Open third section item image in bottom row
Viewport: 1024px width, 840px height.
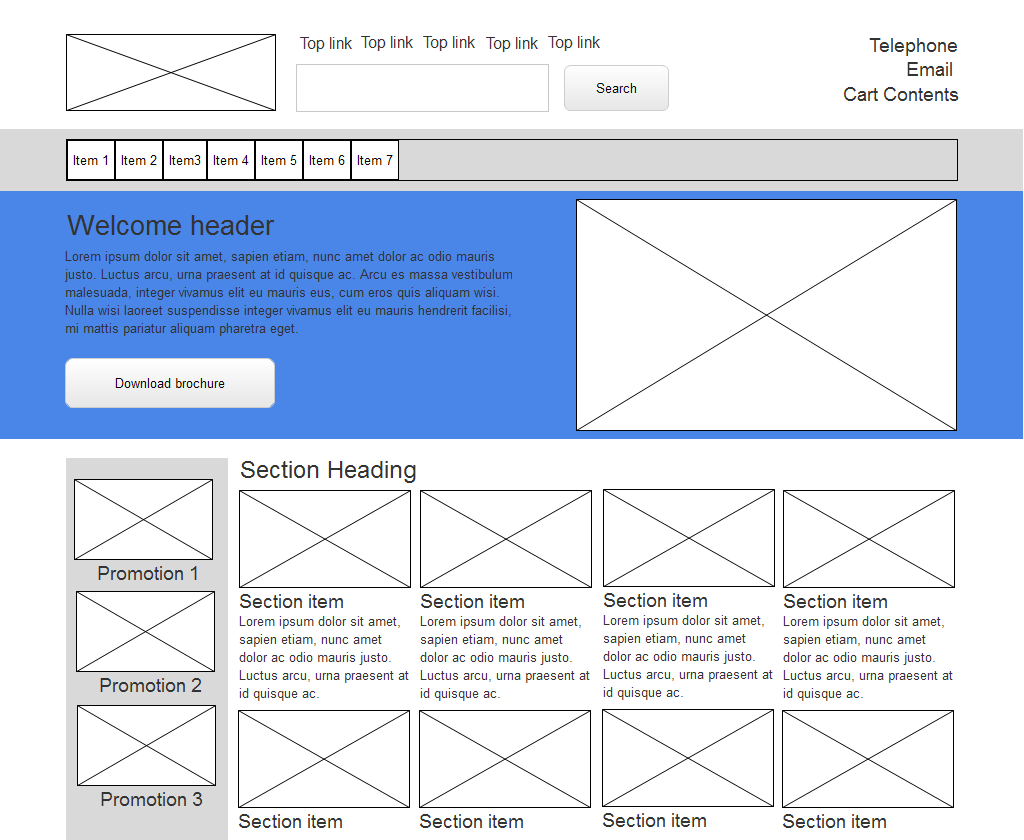point(688,758)
